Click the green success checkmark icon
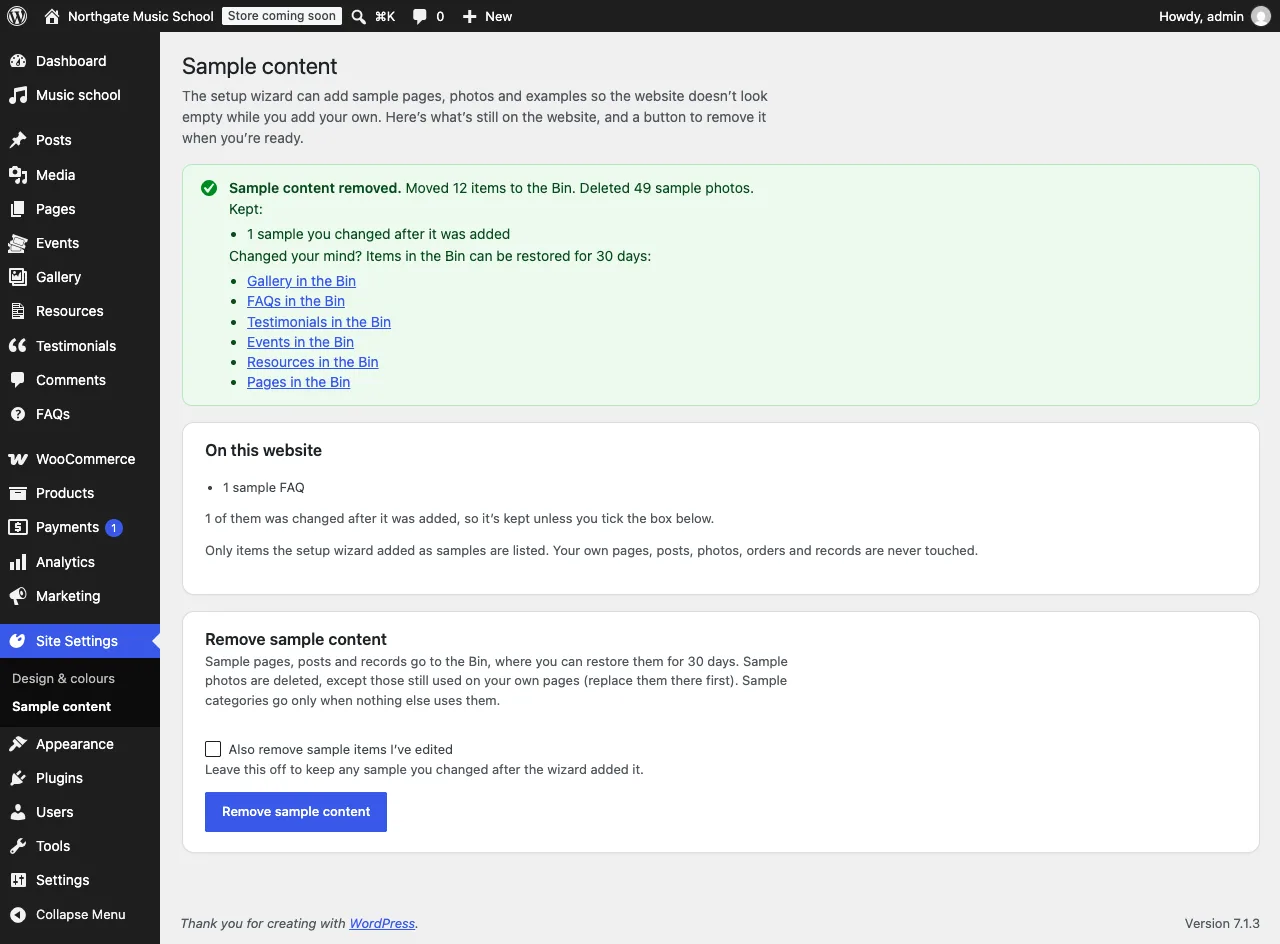The image size is (1280, 944). tap(209, 188)
